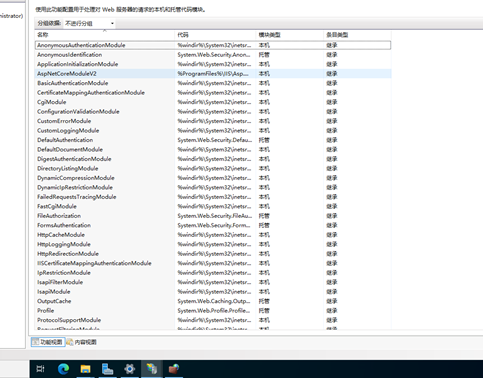Select AspNetCoreModuleV2 row

tap(213, 74)
